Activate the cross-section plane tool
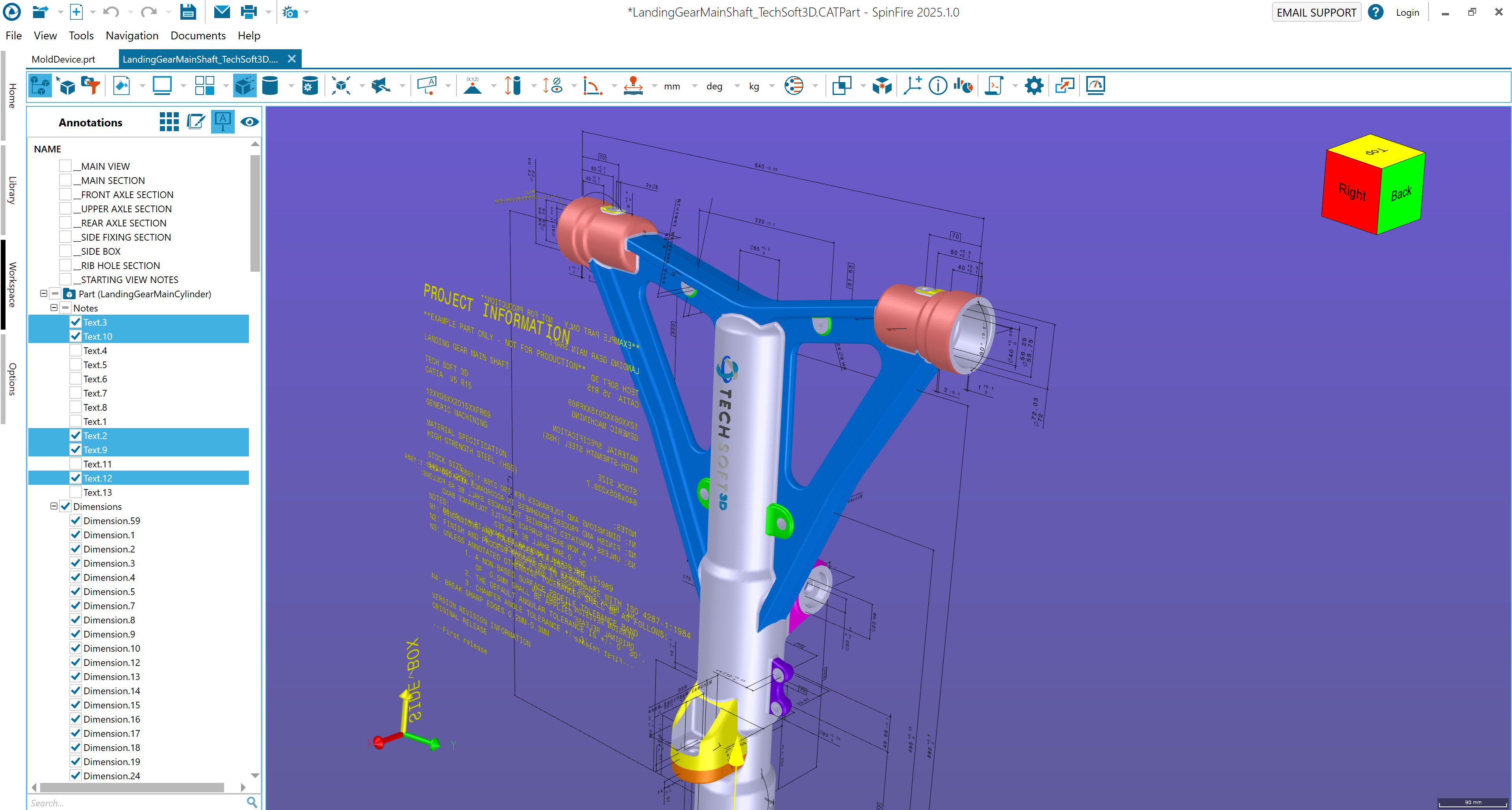Viewport: 1512px width, 810px height. coord(381,86)
